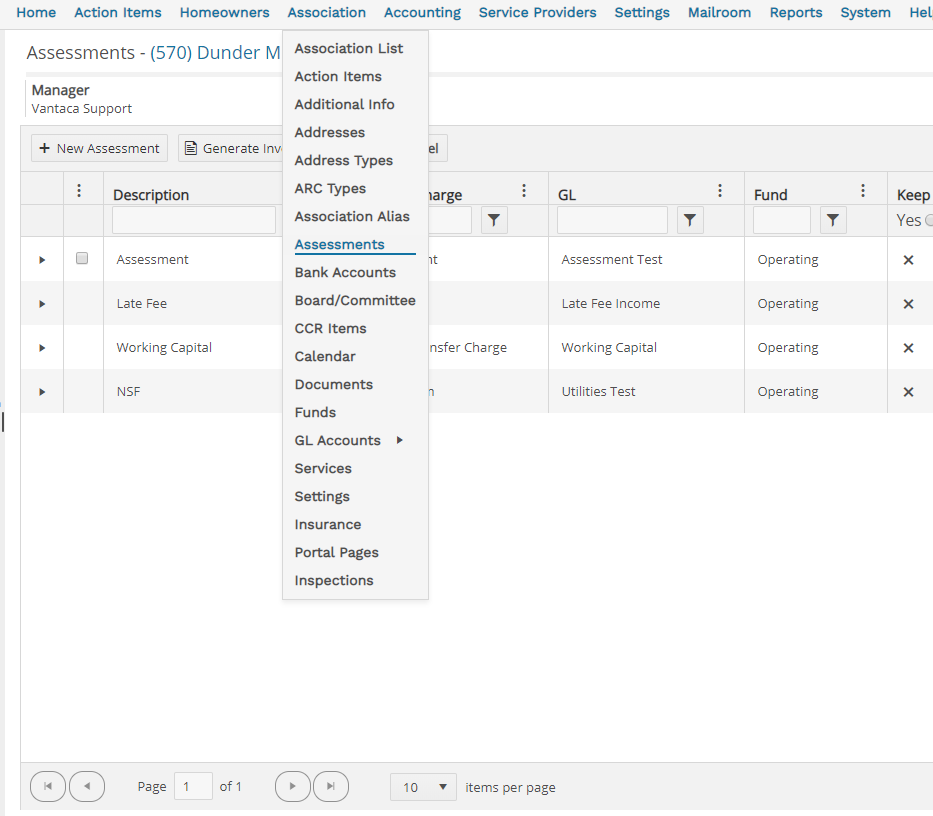Click the next page arrow in pager
933x816 pixels.
292,787
